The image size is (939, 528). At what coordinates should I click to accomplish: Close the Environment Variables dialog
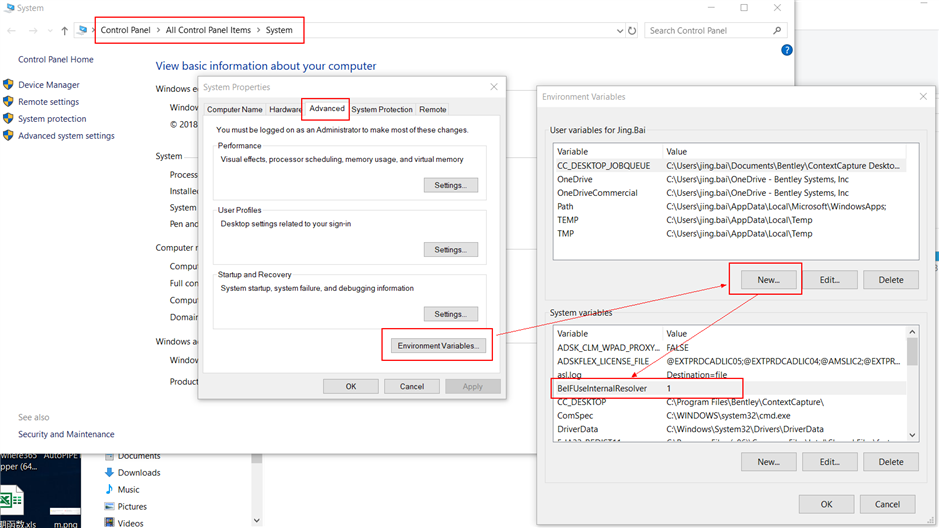[923, 96]
